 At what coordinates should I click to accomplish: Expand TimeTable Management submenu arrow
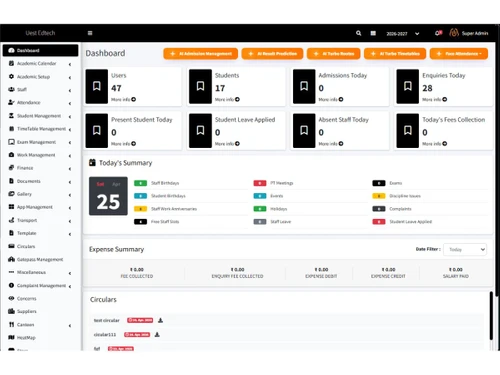(x=70, y=129)
